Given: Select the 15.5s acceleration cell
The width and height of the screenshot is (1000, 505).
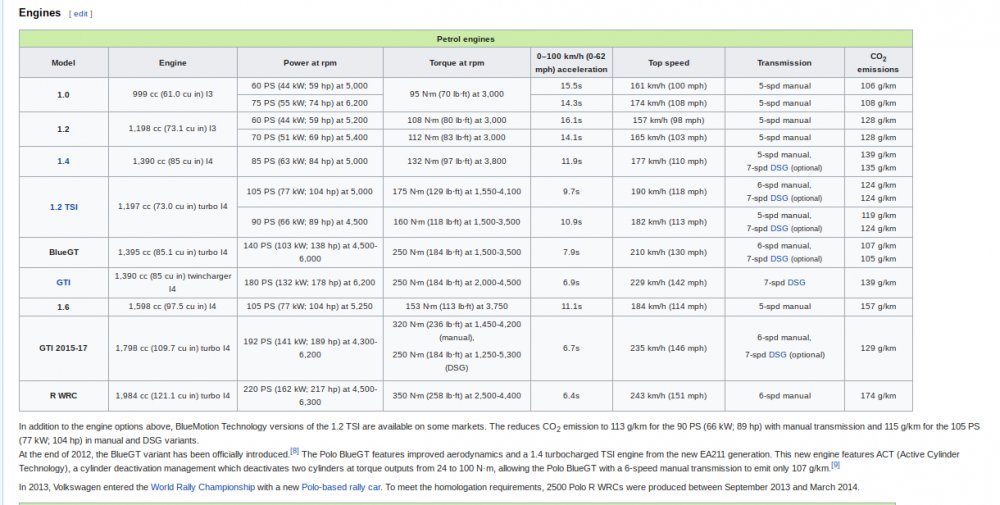Looking at the screenshot, I should pyautogui.click(x=571, y=86).
